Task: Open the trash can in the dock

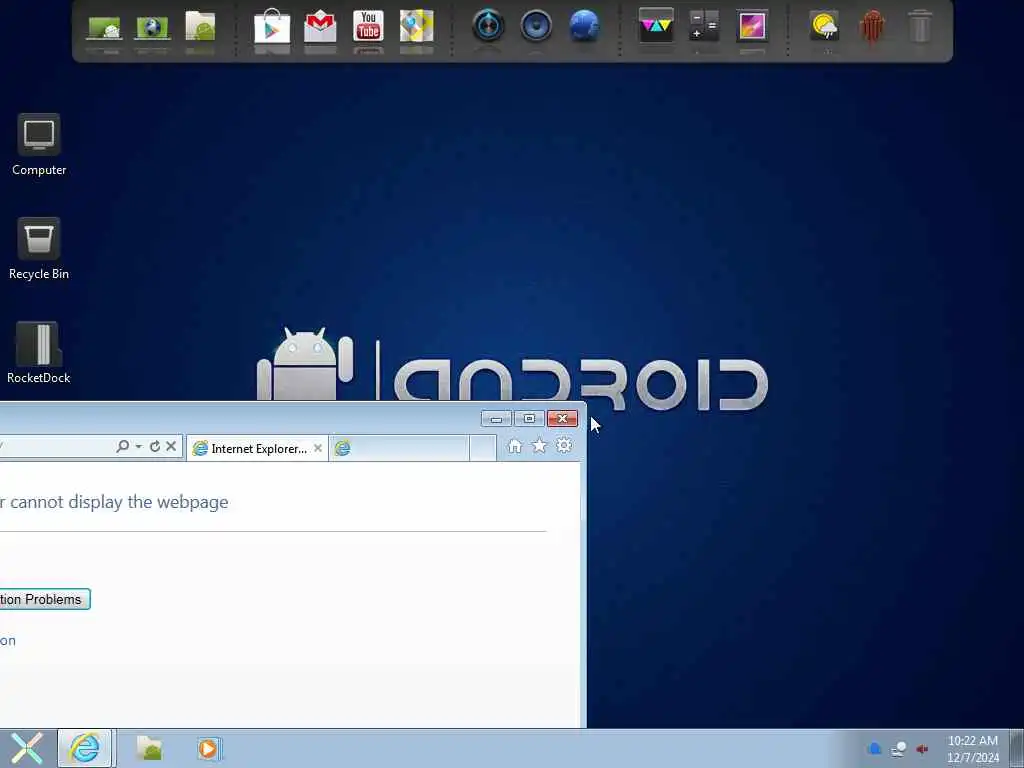Action: (x=920, y=26)
